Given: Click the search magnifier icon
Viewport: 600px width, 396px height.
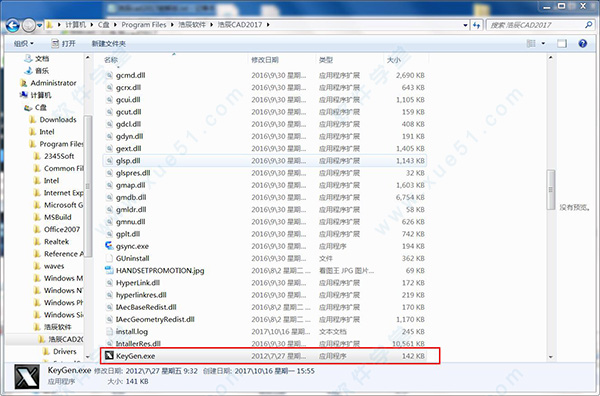Looking at the screenshot, I should click(x=589, y=25).
